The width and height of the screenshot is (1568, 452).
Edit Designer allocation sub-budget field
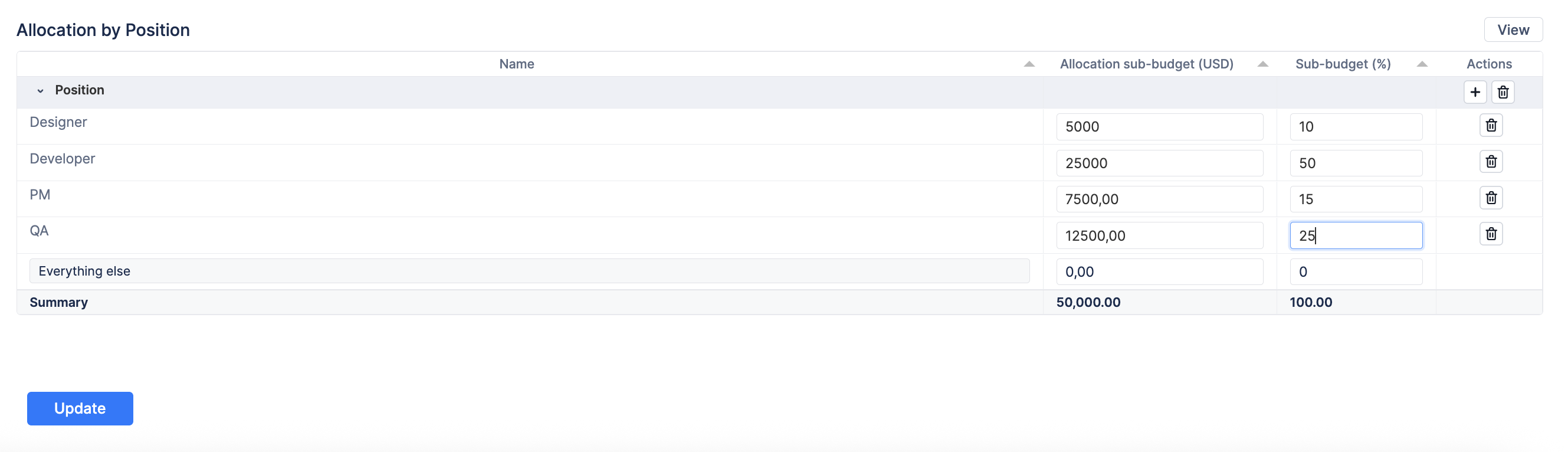(1159, 127)
